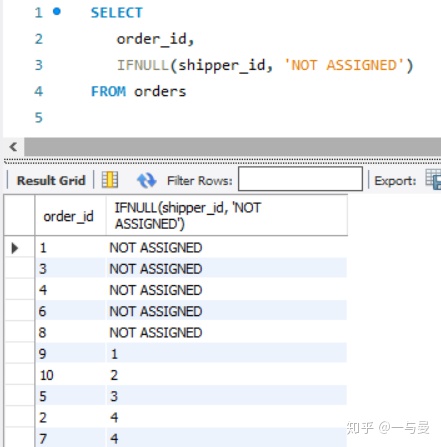
Task: Click the IFNULL(shipper_id, 'NOT ASSIGNED') column header
Action: tap(227, 216)
